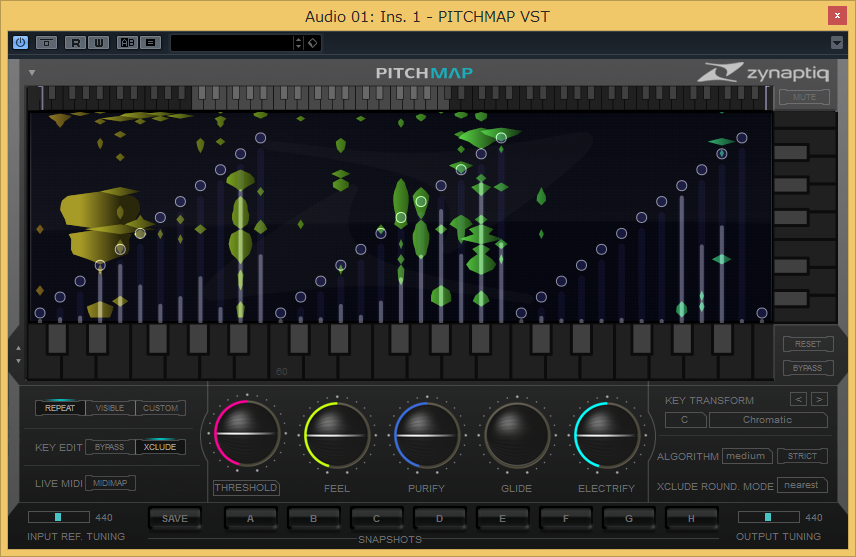Open the preset name field in the header

[232, 43]
